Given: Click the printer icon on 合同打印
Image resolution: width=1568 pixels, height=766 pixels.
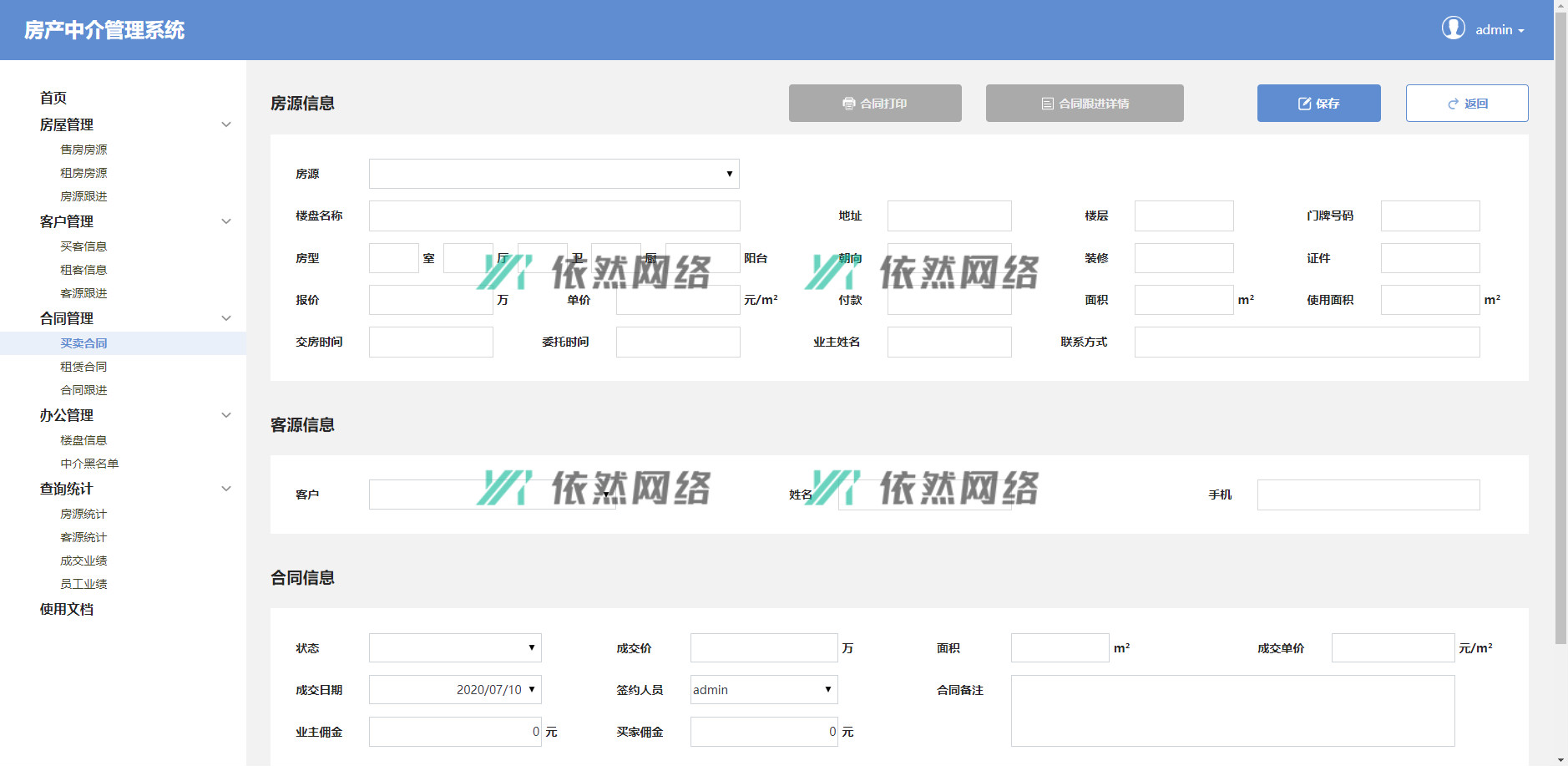Looking at the screenshot, I should (848, 104).
